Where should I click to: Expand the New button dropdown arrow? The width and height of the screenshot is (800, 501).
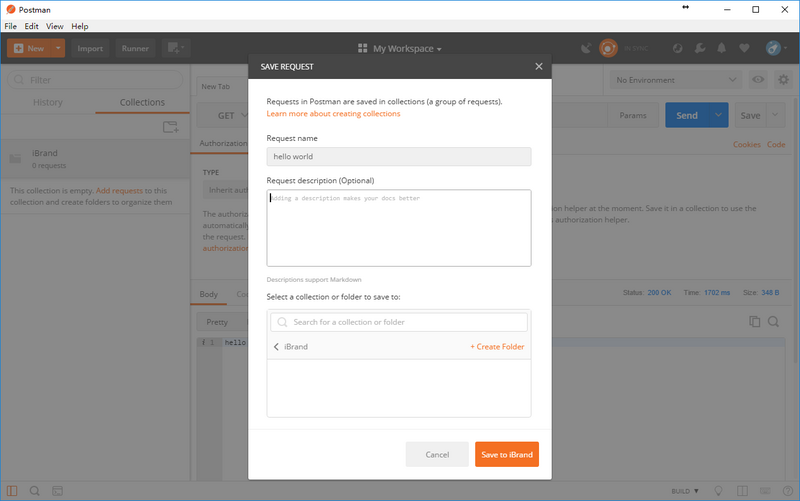click(x=58, y=48)
